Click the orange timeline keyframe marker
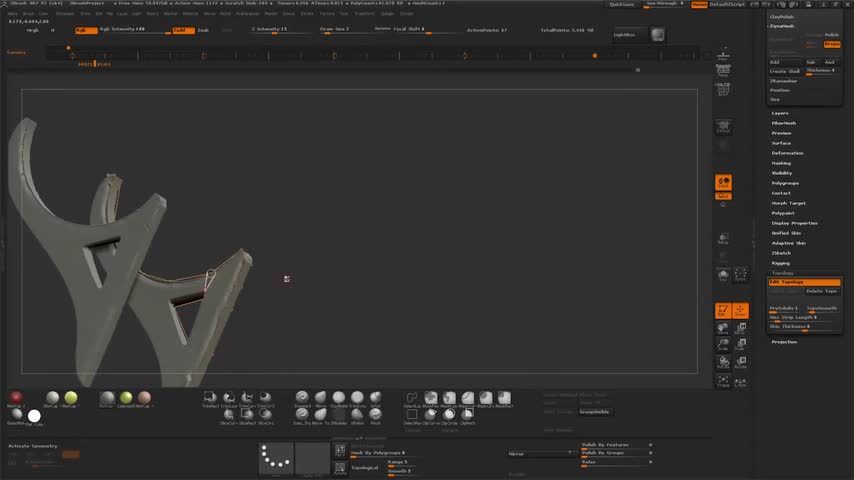This screenshot has height=480, width=854. point(595,56)
